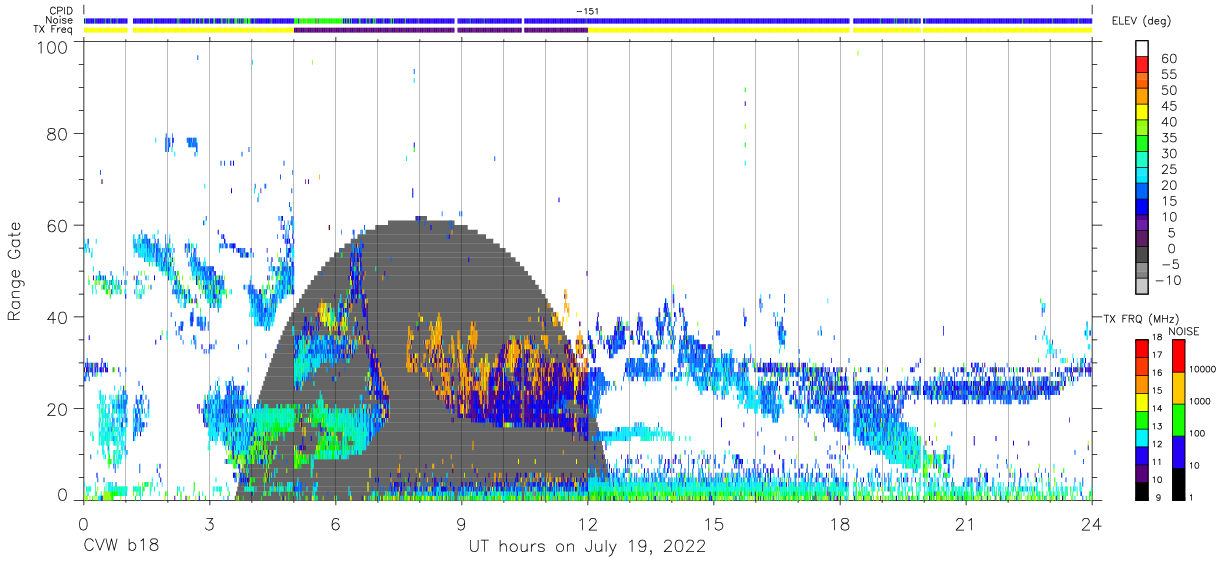Pick the black bottom swatch of TX FRQ colorbar
Screen dimensions: 1228x567
pos(1141,493)
